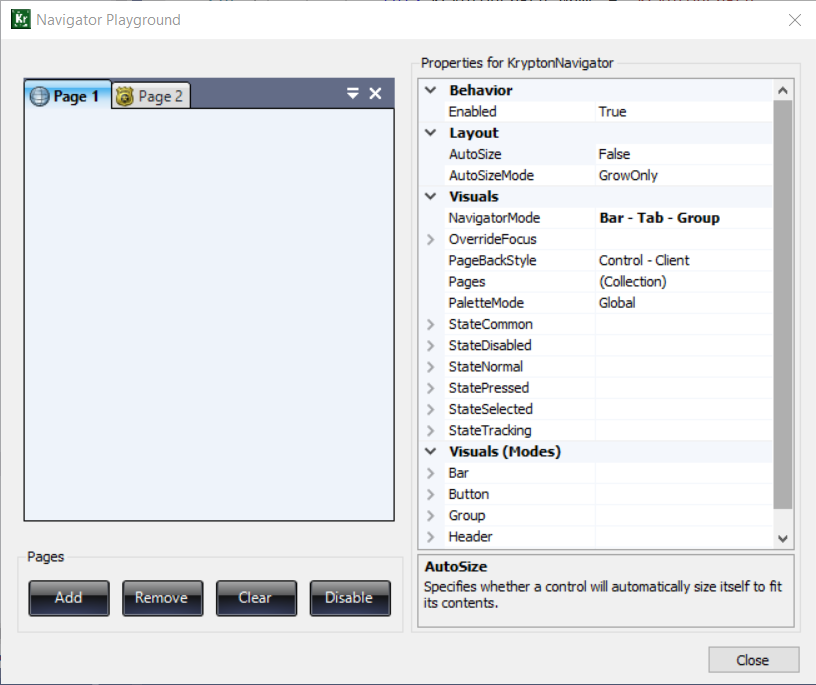Select the Enabled property name
Viewport: 816px width, 685px height.
(x=473, y=111)
